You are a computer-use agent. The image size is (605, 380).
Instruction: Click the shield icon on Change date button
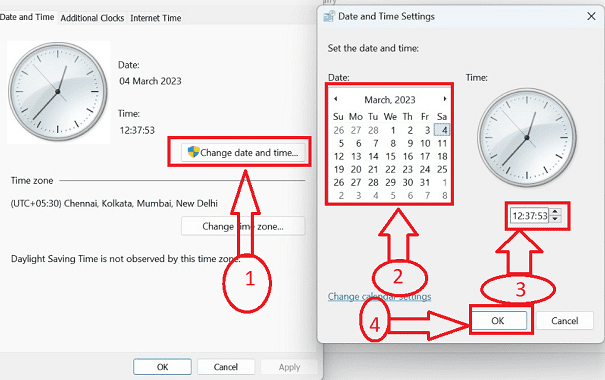[193, 152]
